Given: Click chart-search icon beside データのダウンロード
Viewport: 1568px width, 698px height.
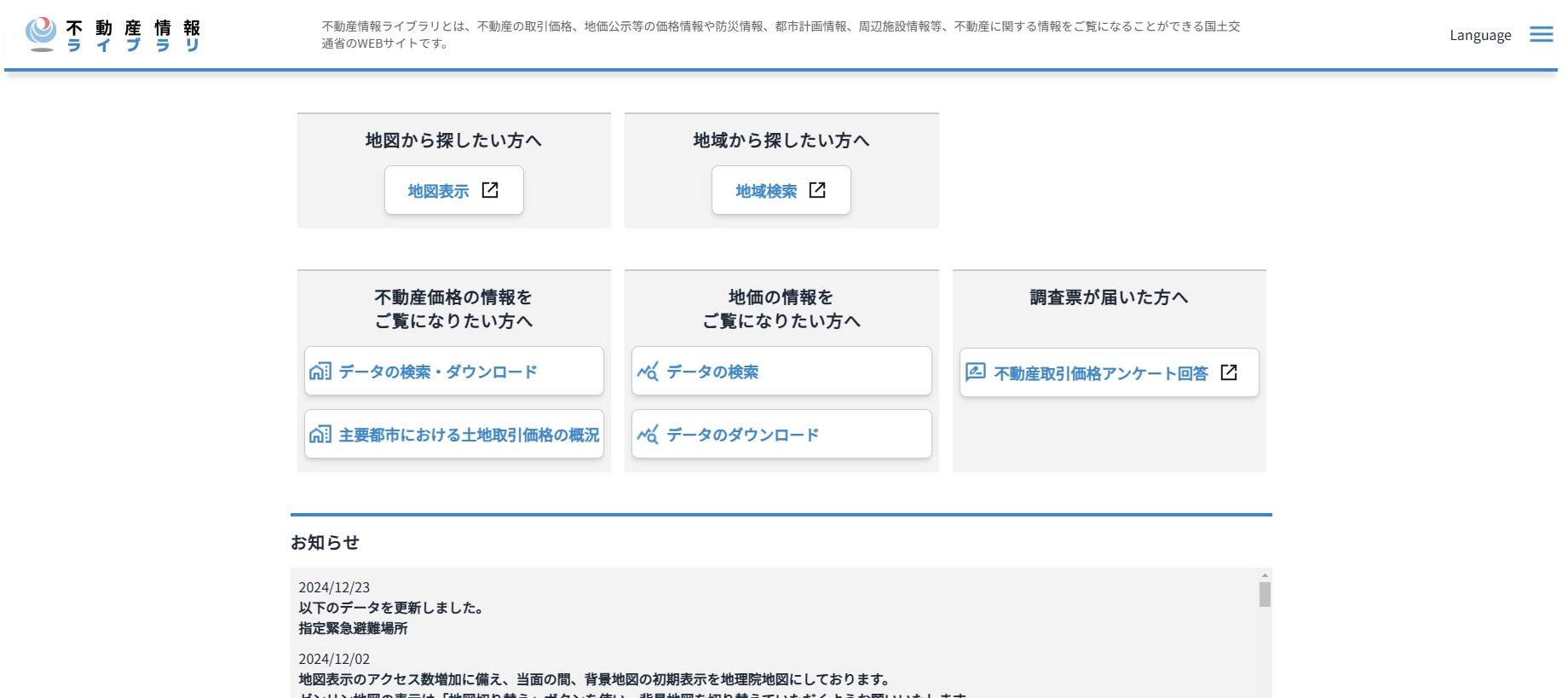Looking at the screenshot, I should (x=648, y=434).
